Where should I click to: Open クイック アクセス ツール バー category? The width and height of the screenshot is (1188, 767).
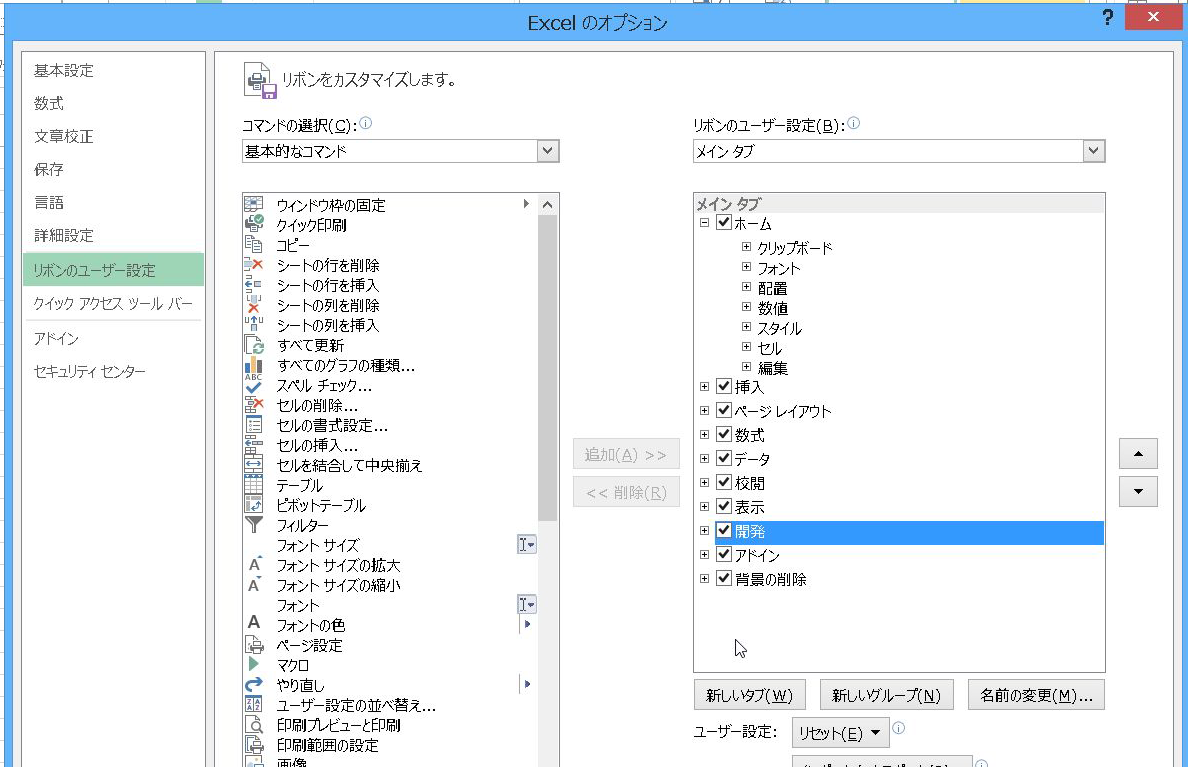coord(113,304)
